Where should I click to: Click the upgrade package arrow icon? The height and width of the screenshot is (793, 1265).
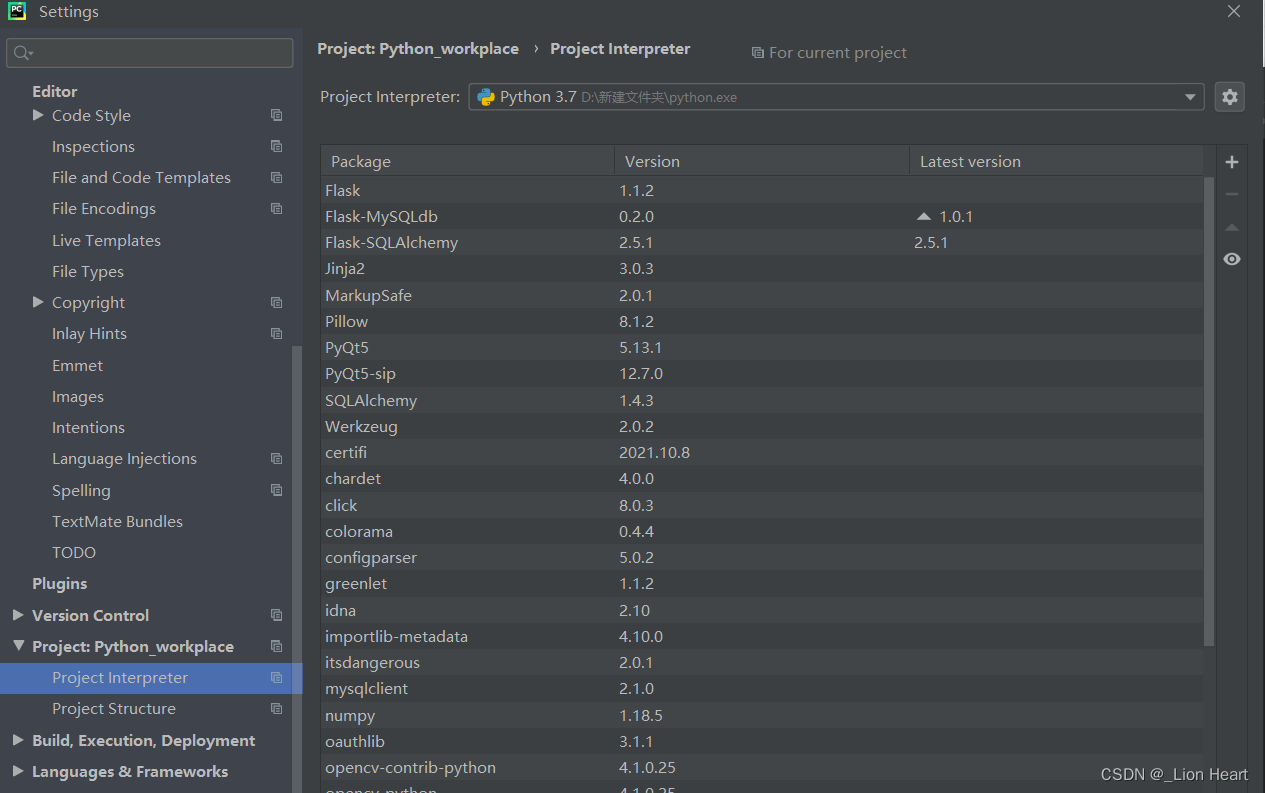coord(1232,227)
